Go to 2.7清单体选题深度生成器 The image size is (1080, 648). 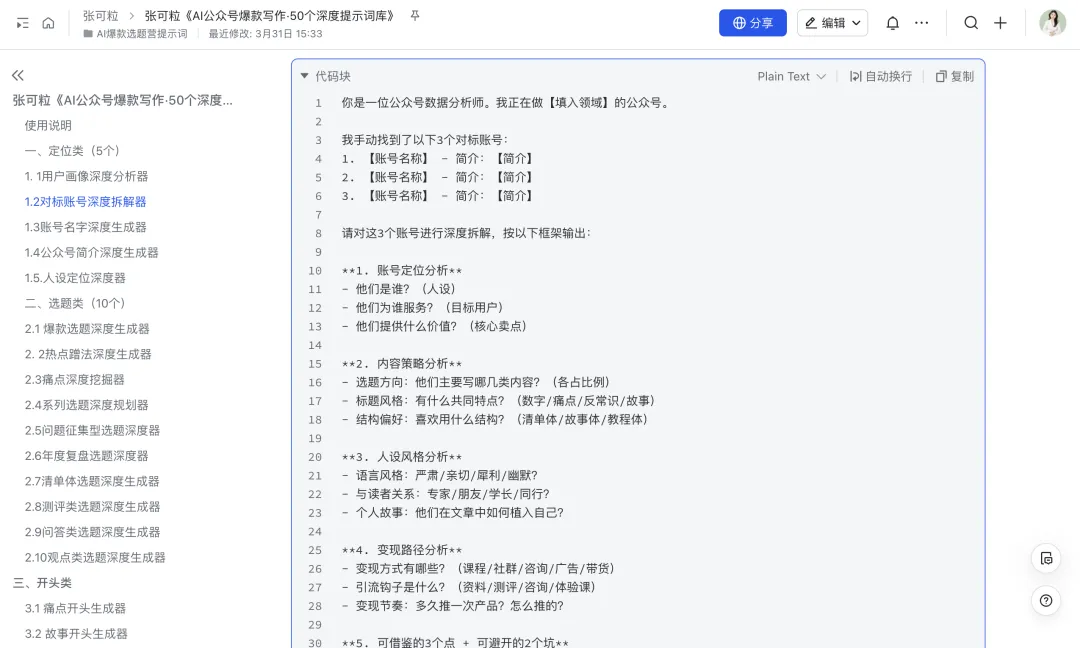(92, 482)
